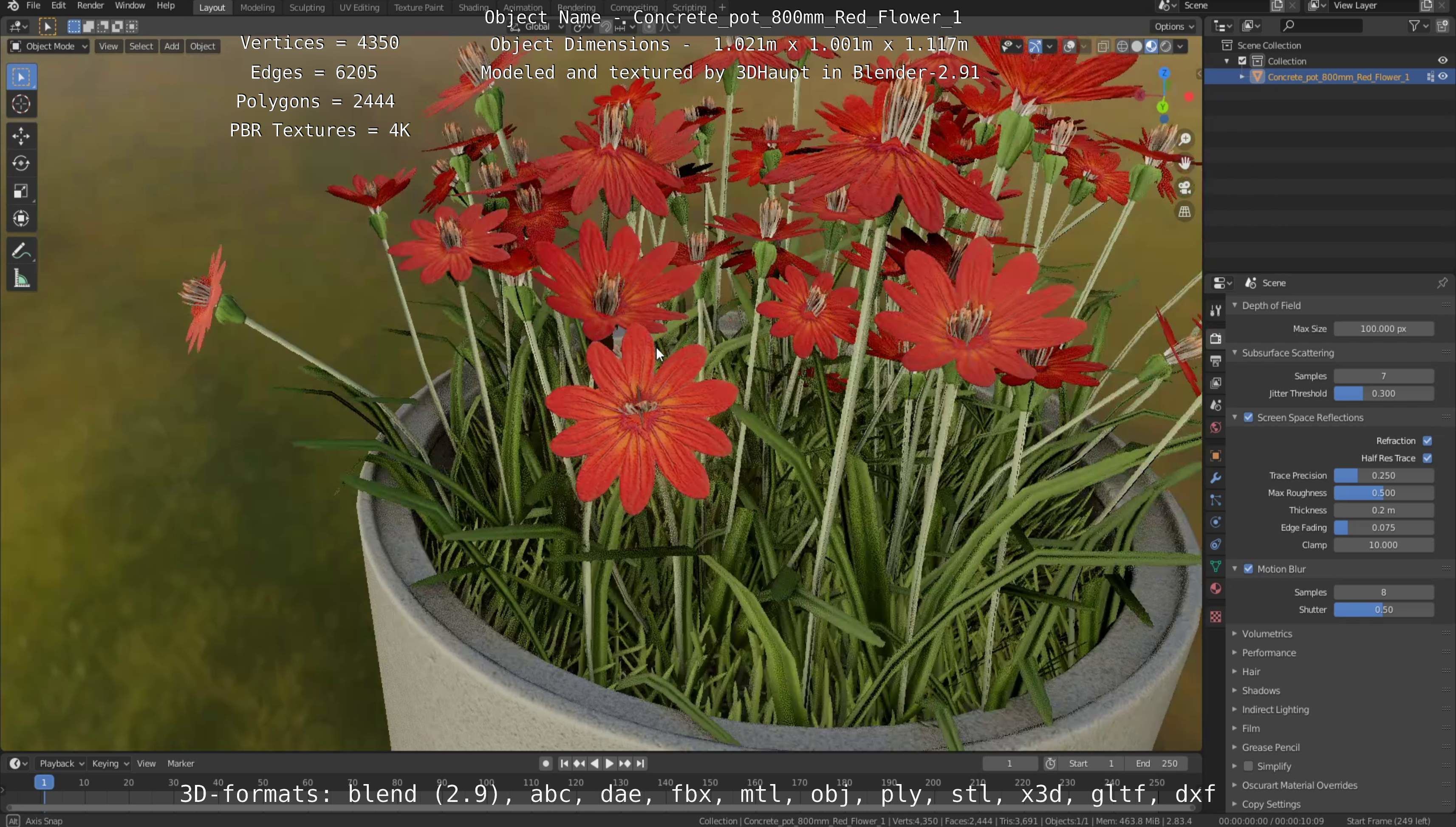Switch to rendered viewport shading
This screenshot has width=1456, height=827.
click(x=1165, y=47)
